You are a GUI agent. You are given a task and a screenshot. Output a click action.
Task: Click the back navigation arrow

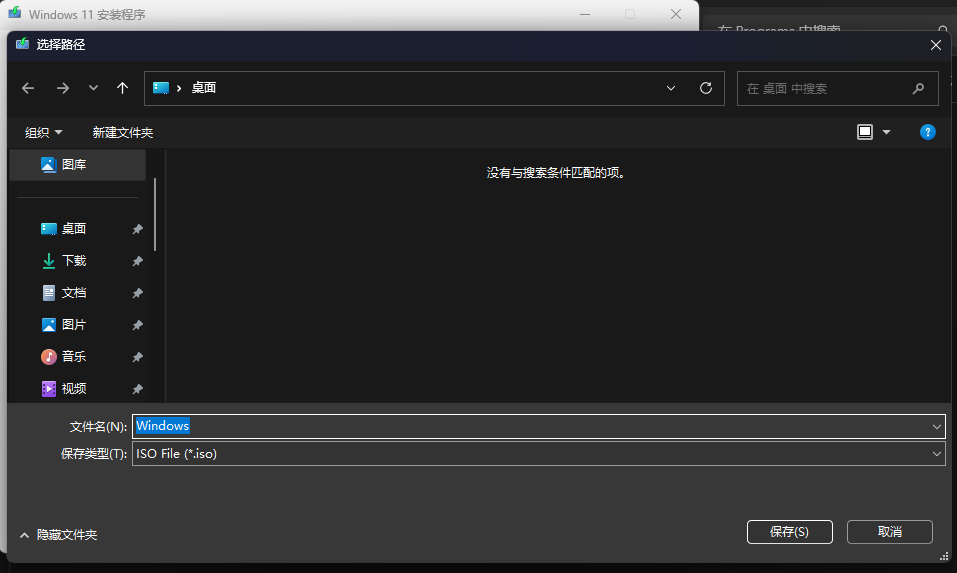[28, 88]
